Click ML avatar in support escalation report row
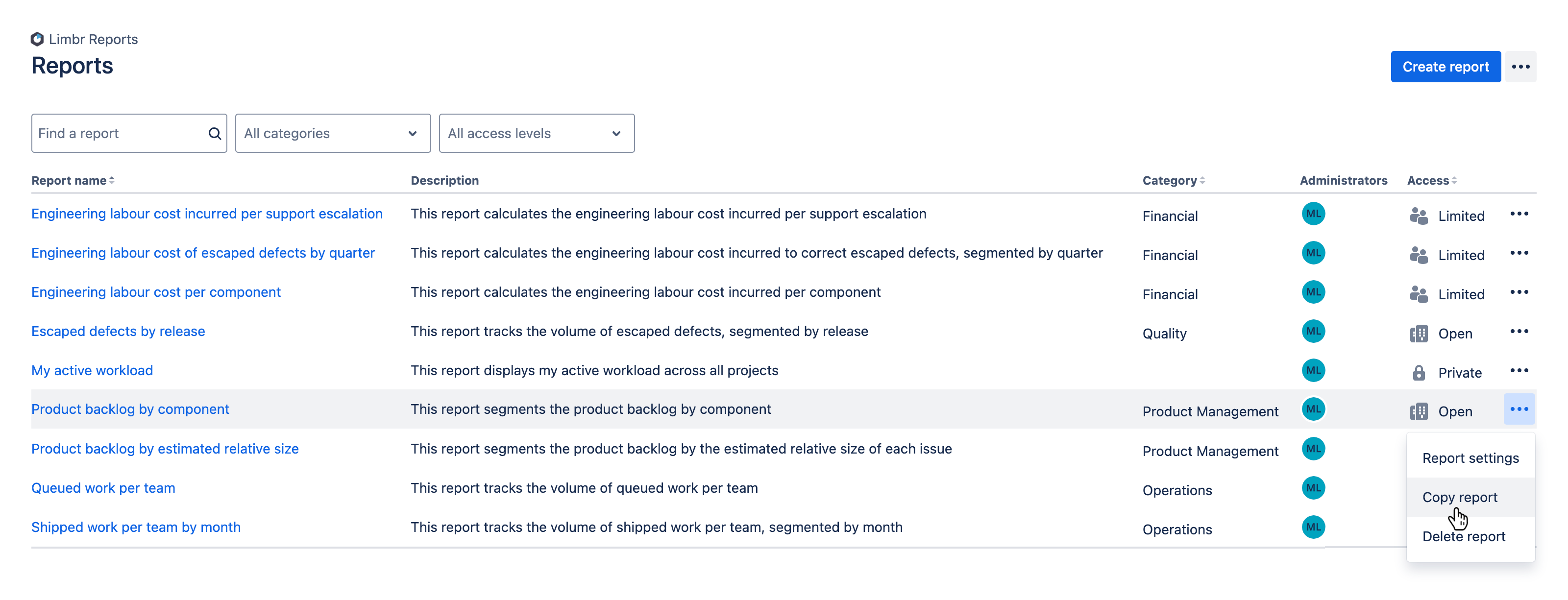Screen dimensions: 1568x600 (1313, 214)
